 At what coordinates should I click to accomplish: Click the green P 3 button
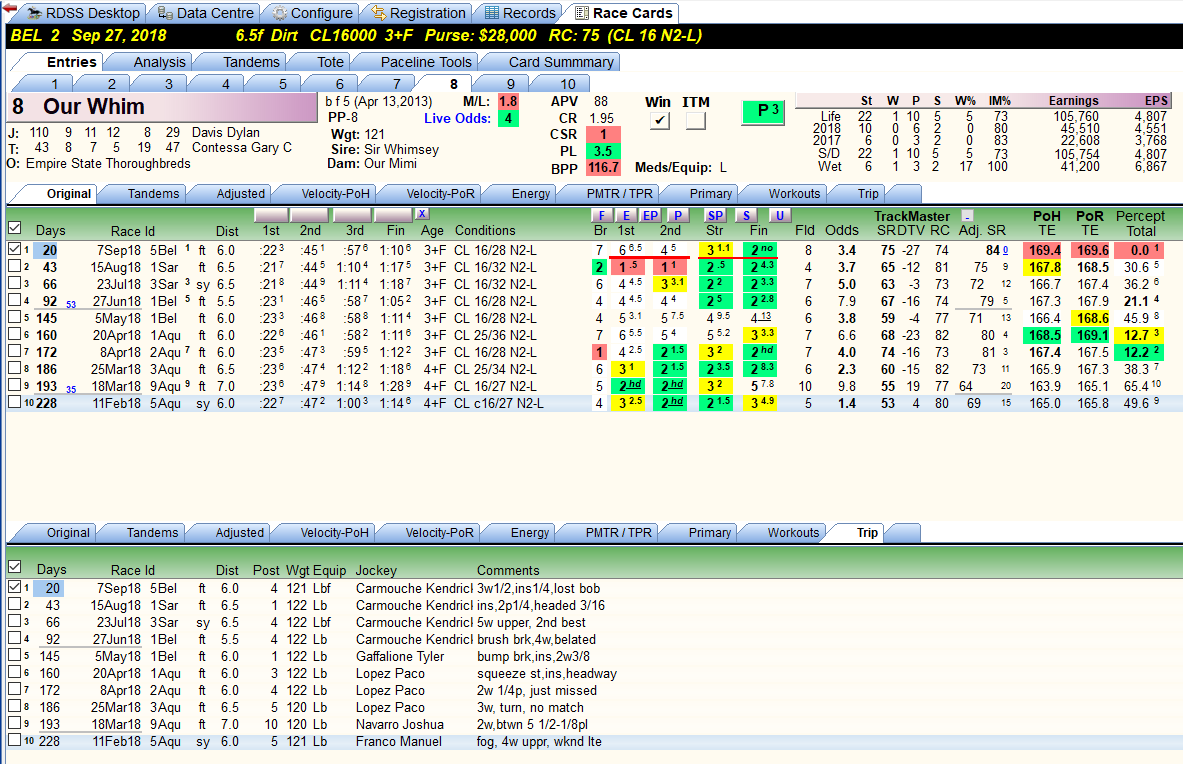764,112
